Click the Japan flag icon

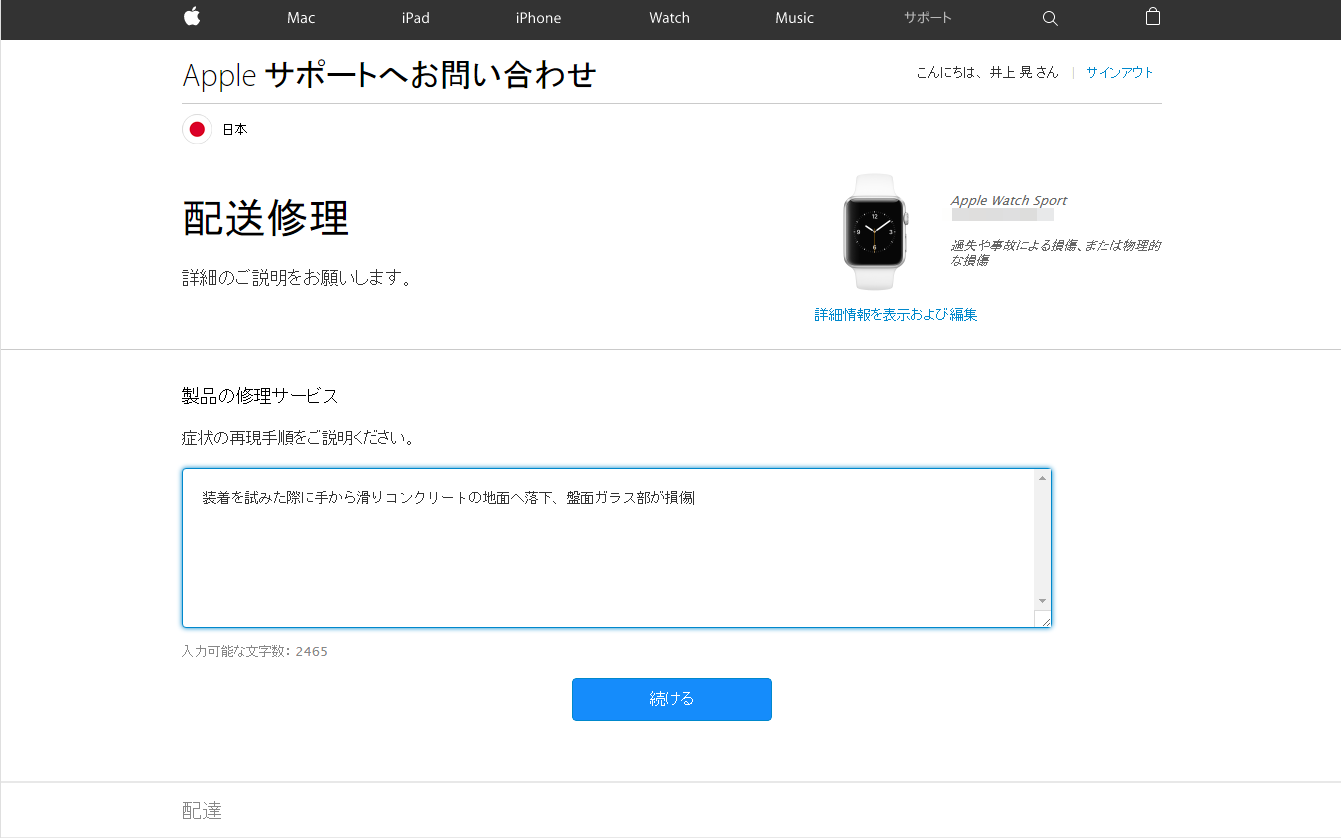(x=197, y=129)
